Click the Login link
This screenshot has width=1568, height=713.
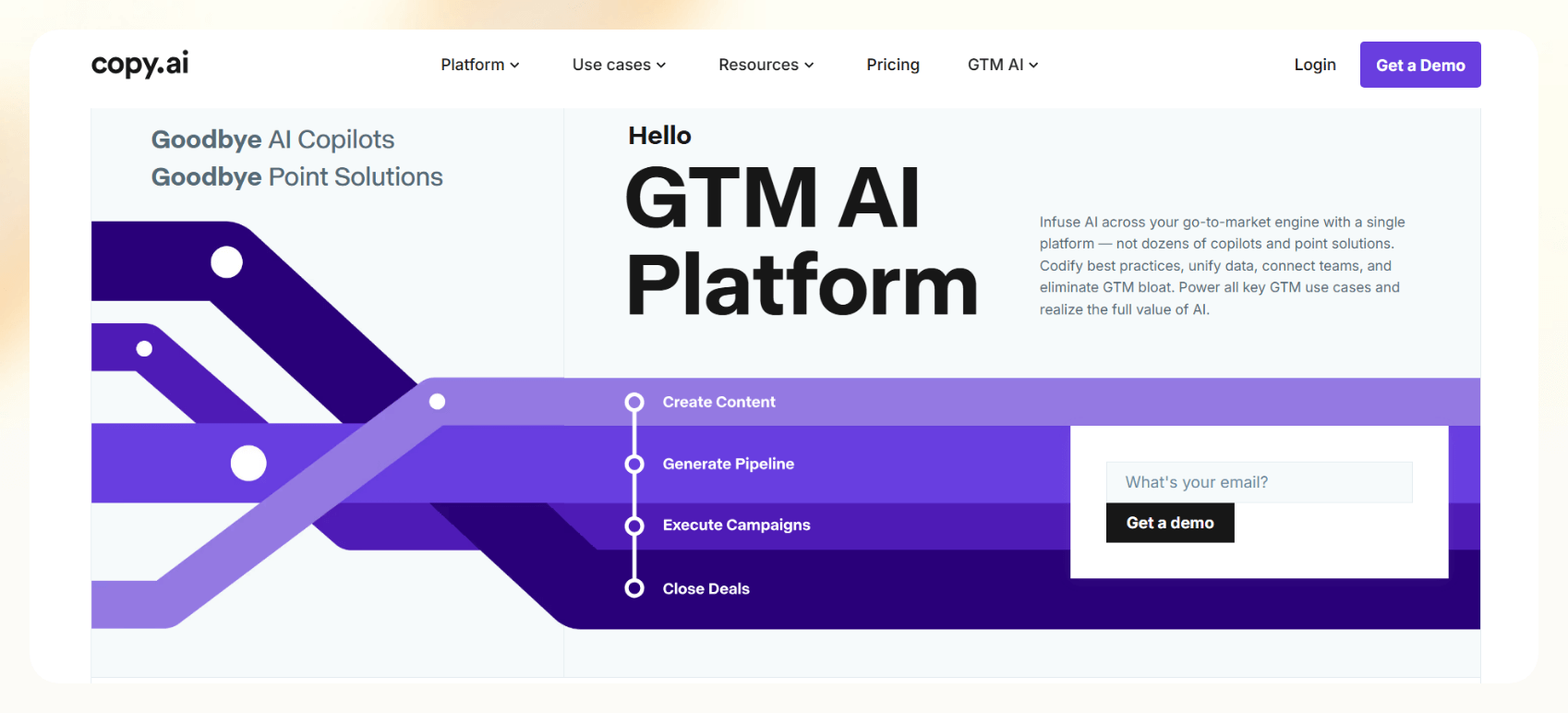tap(1315, 65)
